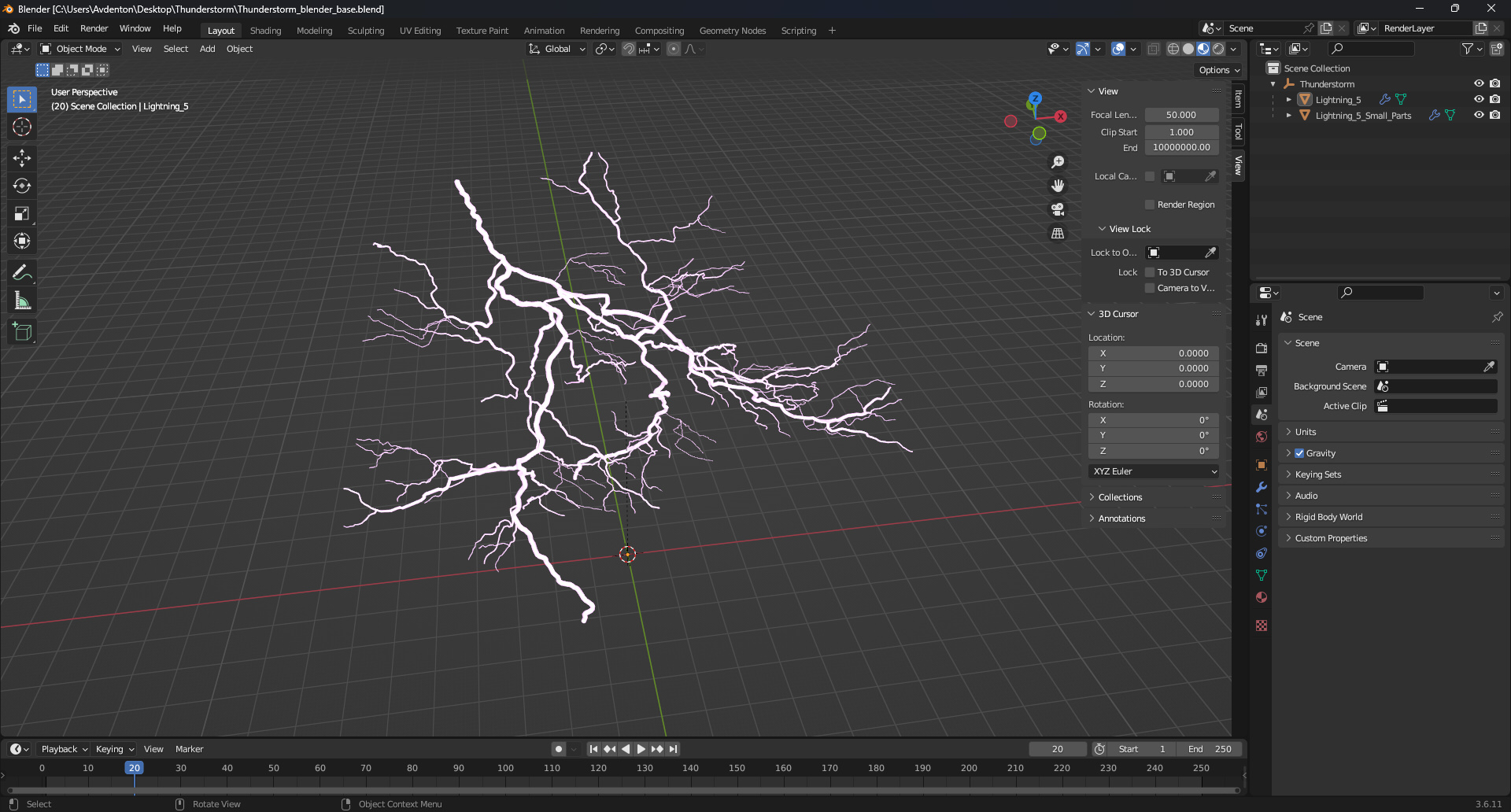Open Global transform orientation dropdown

point(557,49)
